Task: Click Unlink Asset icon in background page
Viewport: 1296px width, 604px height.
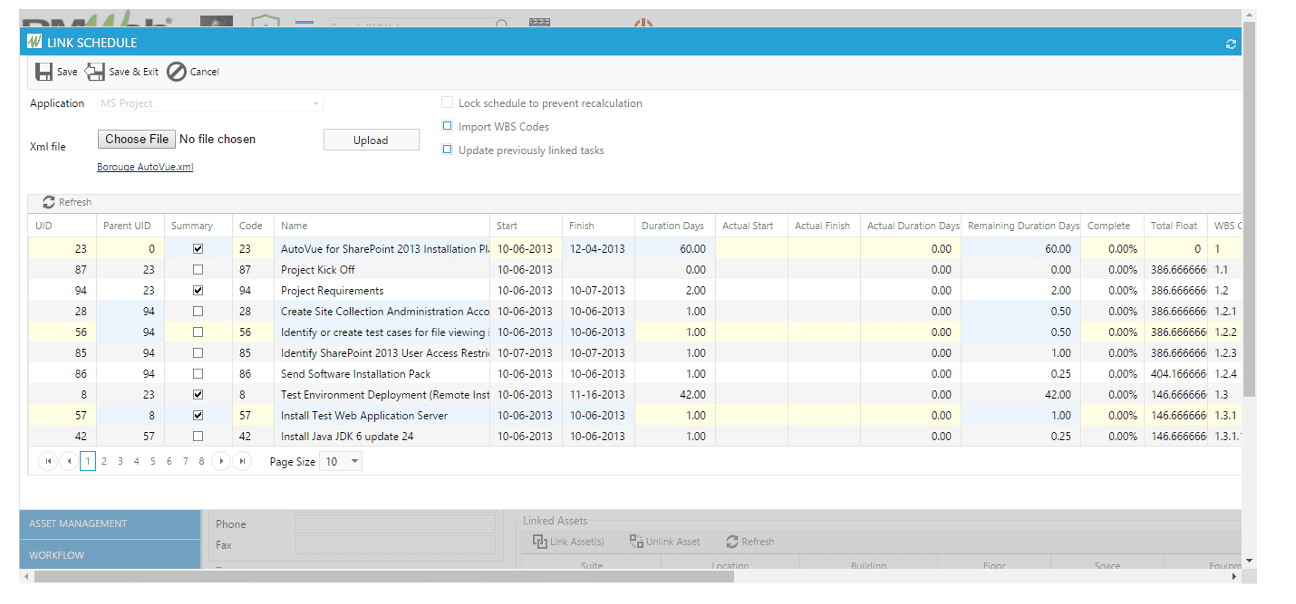Action: coord(636,541)
